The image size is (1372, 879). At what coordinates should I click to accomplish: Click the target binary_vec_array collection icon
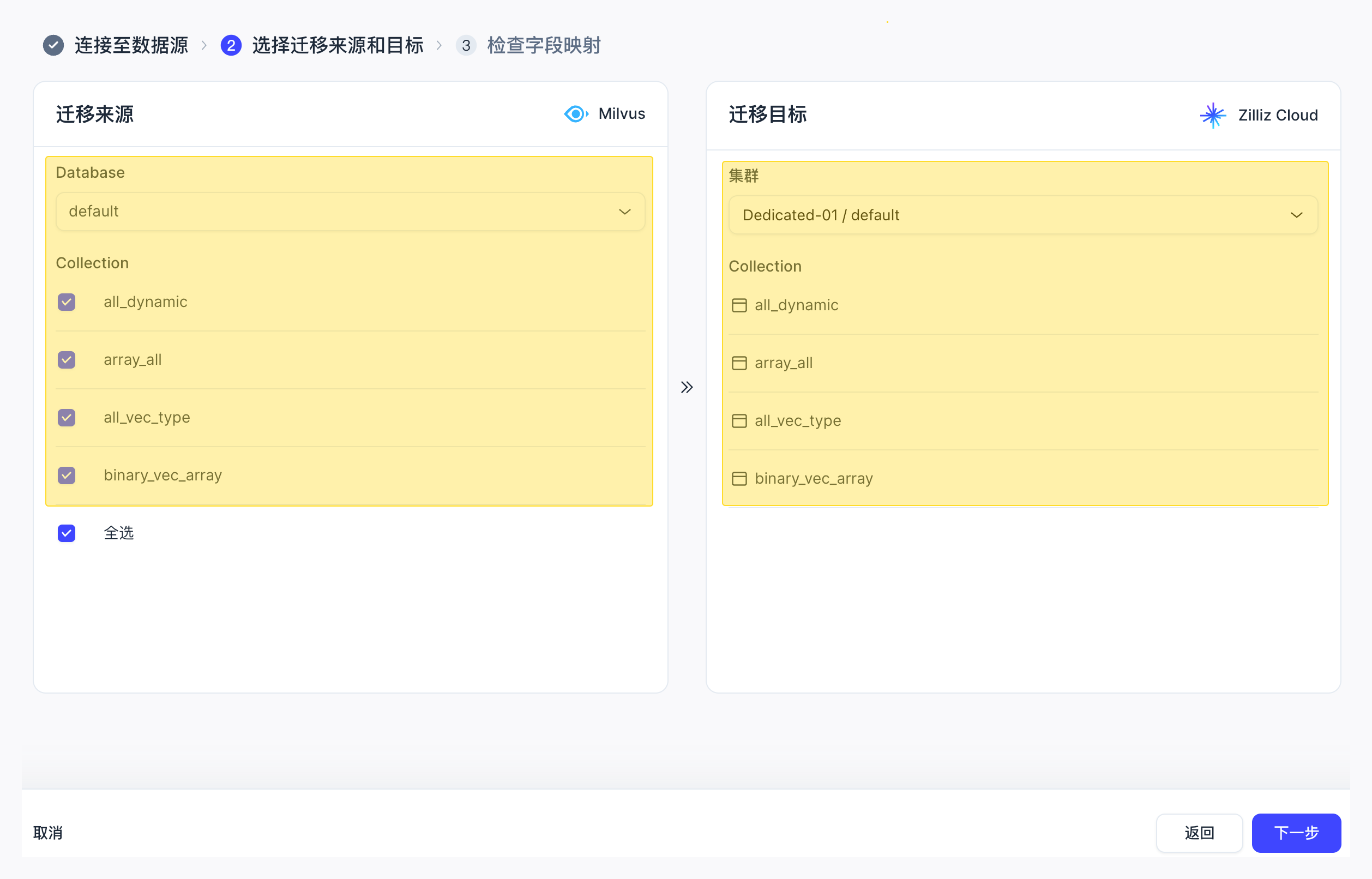pos(739,478)
